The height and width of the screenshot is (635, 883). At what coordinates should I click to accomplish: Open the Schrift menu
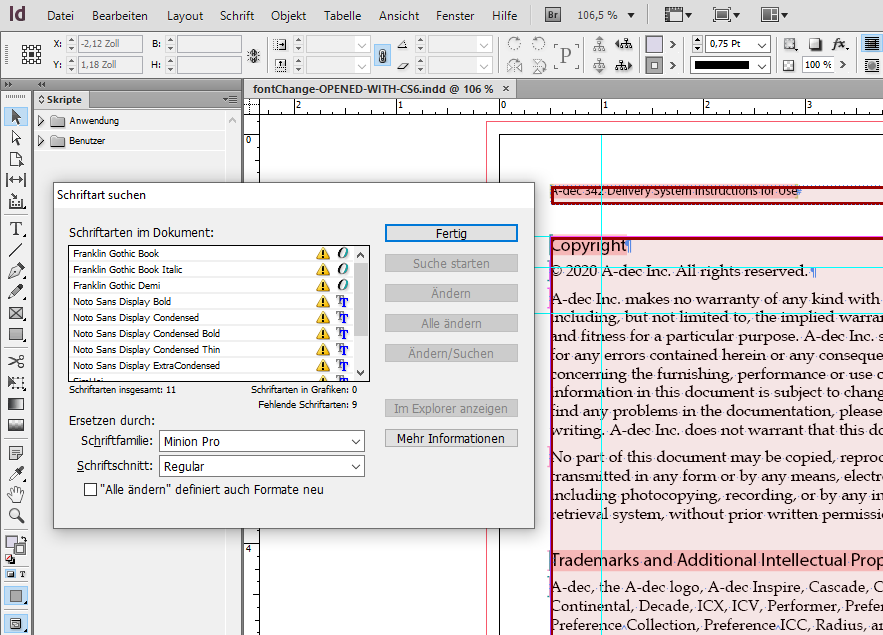tap(237, 16)
